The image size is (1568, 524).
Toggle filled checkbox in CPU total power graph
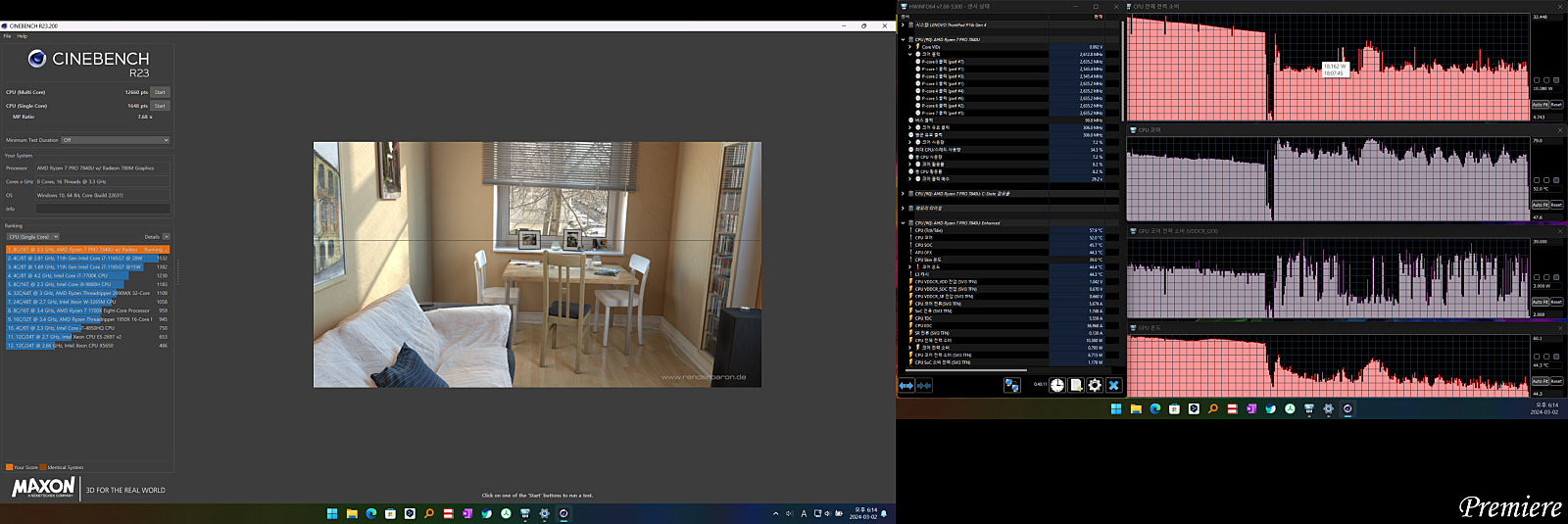[1556, 80]
